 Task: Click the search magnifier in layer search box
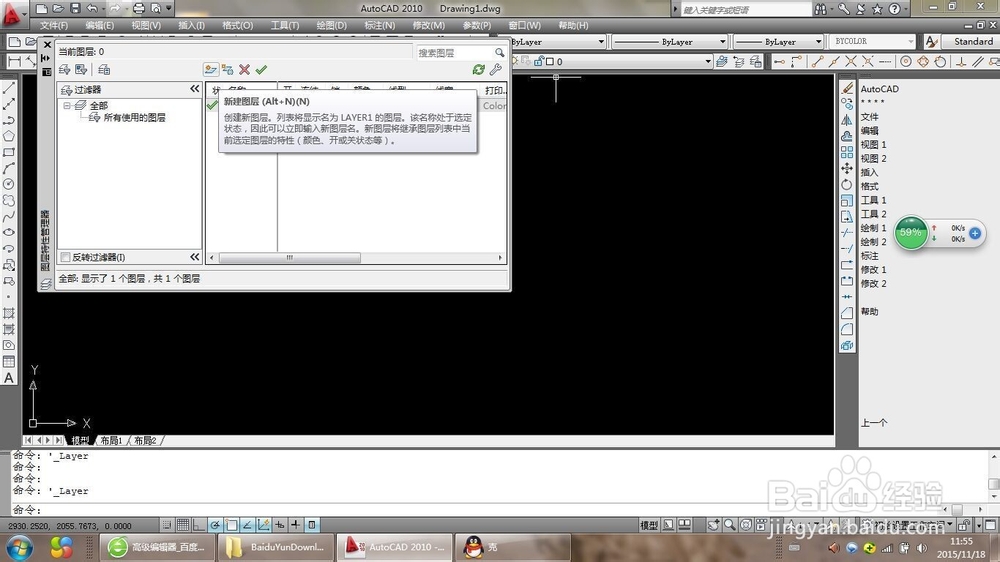click(x=499, y=52)
